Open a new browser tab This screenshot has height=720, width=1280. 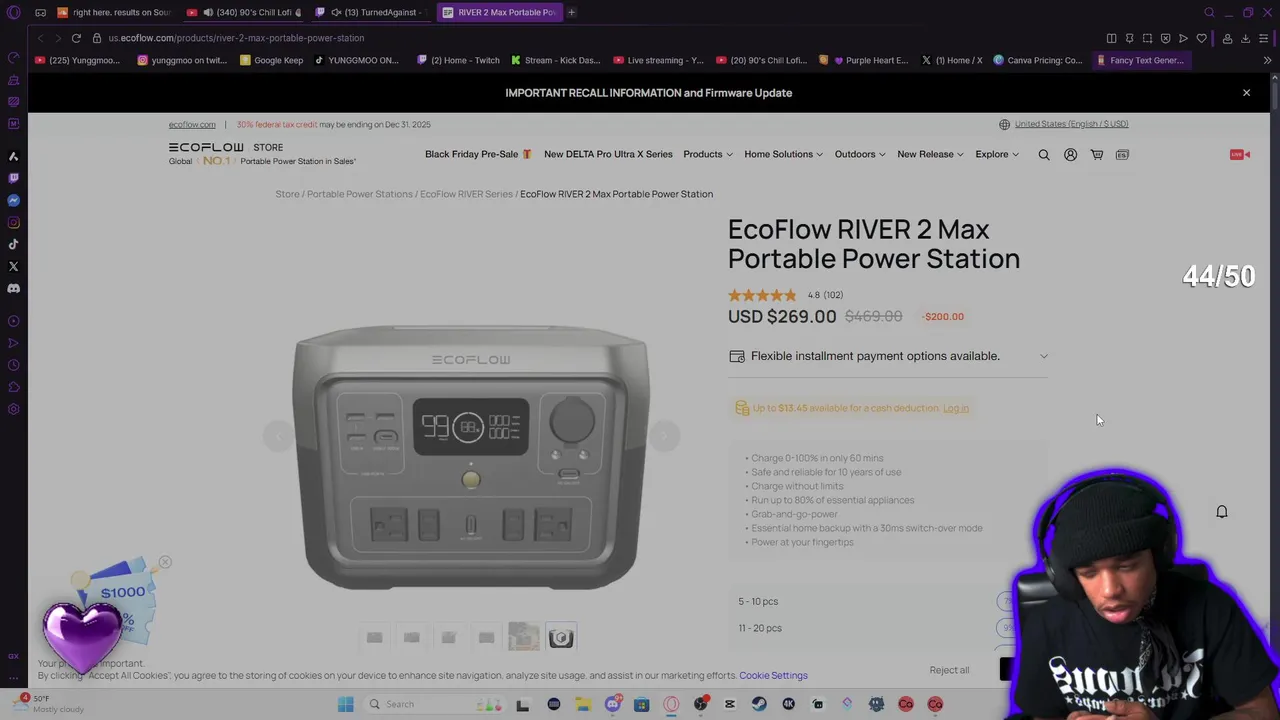tap(572, 12)
